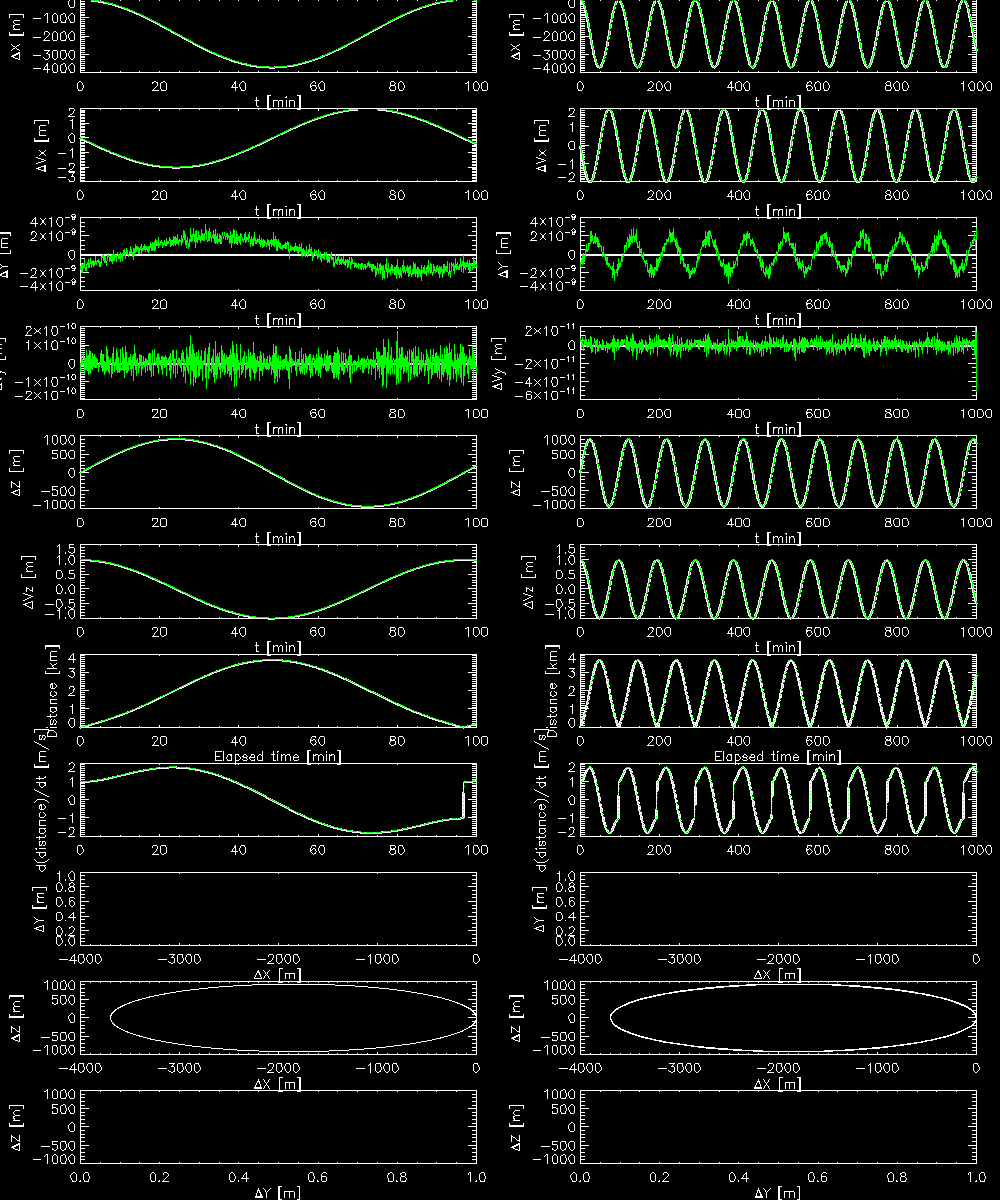Screen dimensions: 1000x1200
Task: Click the '-4×10⁻¹¹' axis tick label
Action: pyautogui.click(x=544, y=381)
